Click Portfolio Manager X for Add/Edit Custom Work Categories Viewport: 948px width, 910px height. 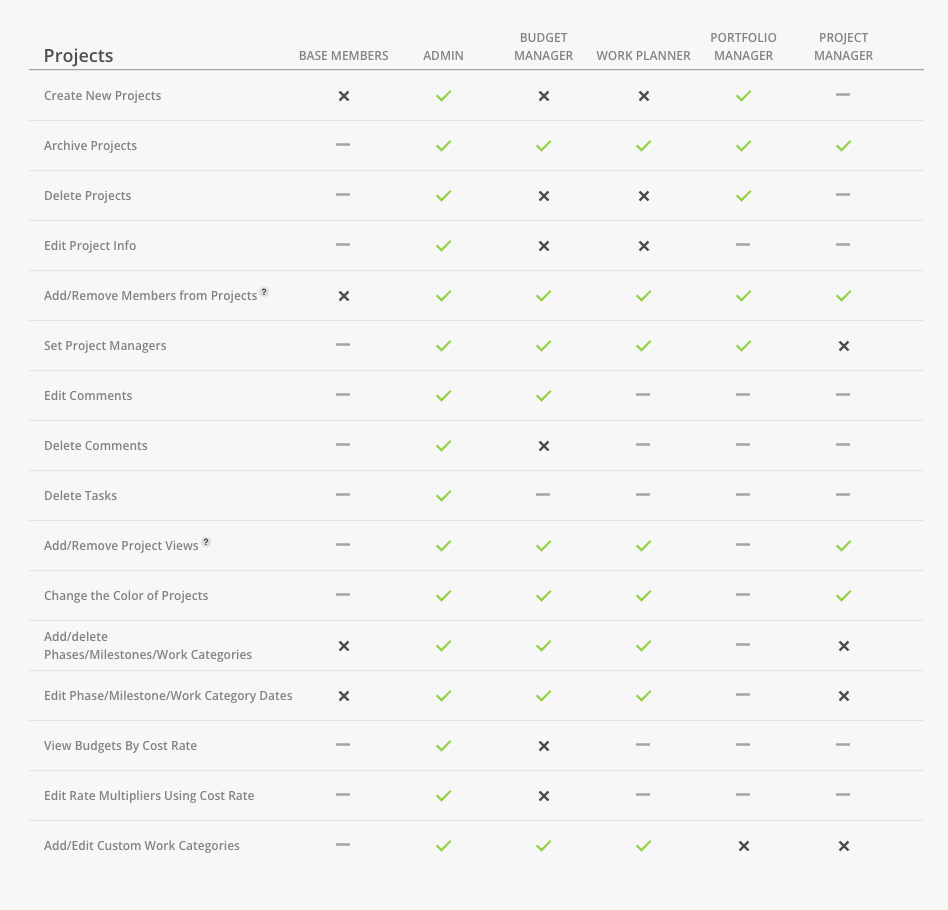tap(744, 846)
